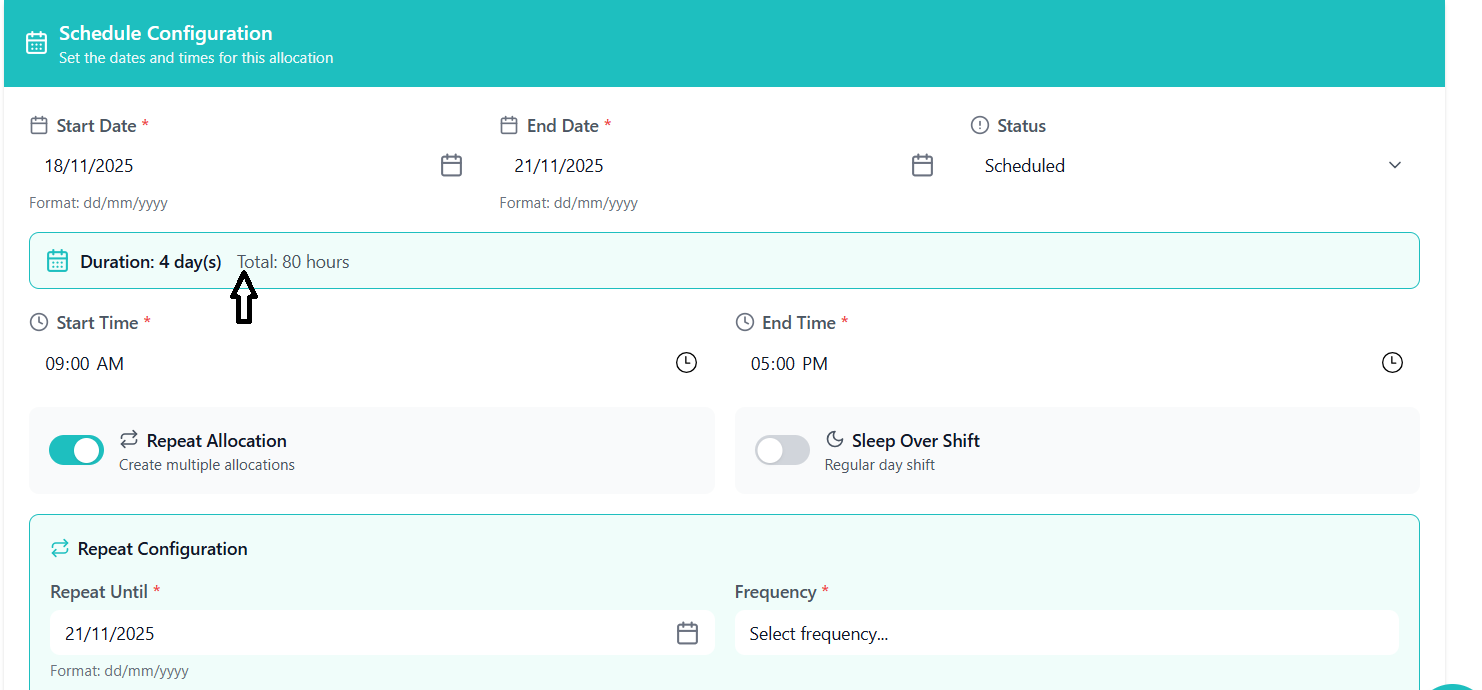Click the Repeat Configuration arrows icon
Screen dimensions: 1482x690
click(x=60, y=548)
